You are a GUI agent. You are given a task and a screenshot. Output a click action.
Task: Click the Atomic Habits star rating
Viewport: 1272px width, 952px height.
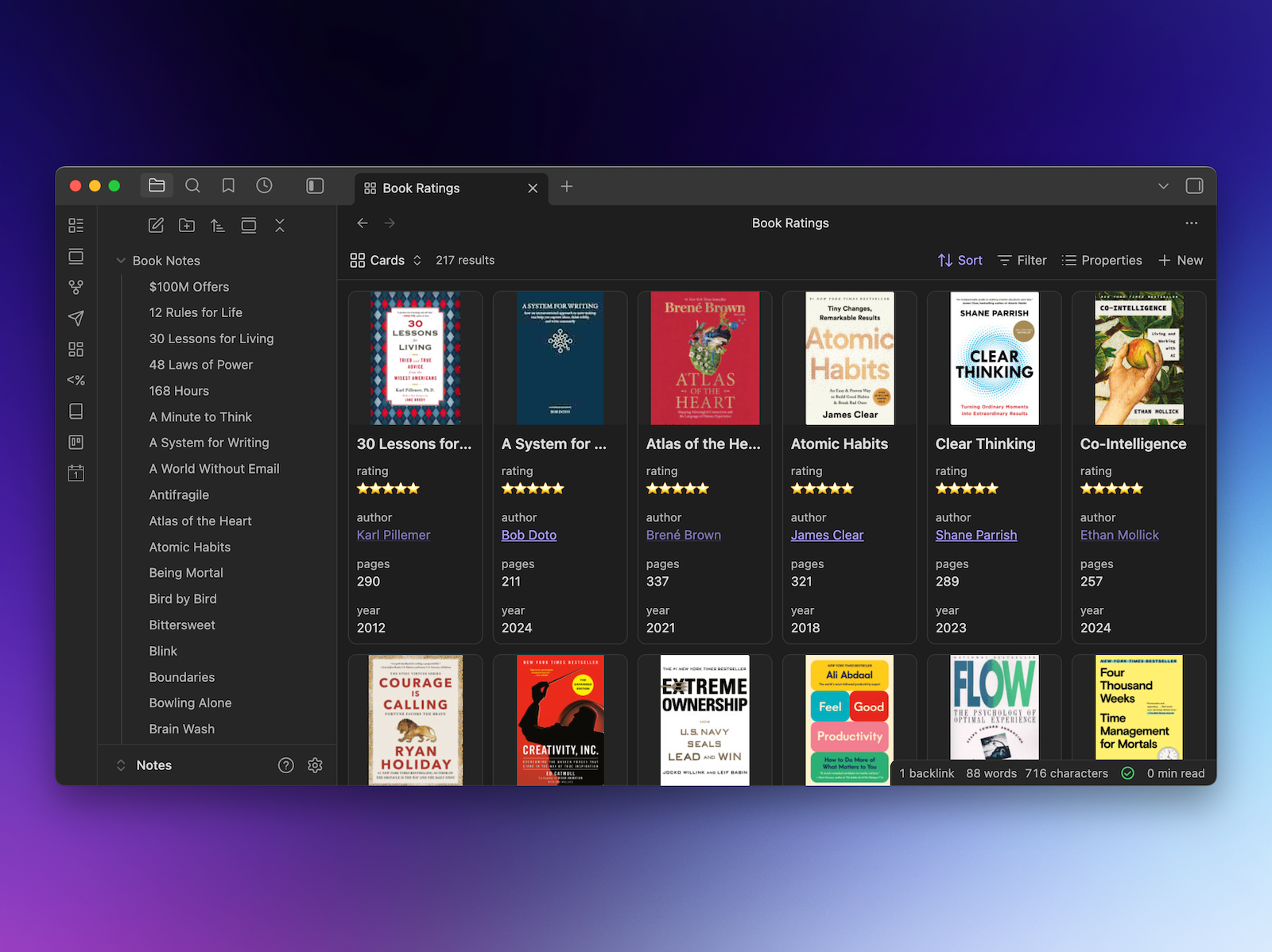(822, 489)
